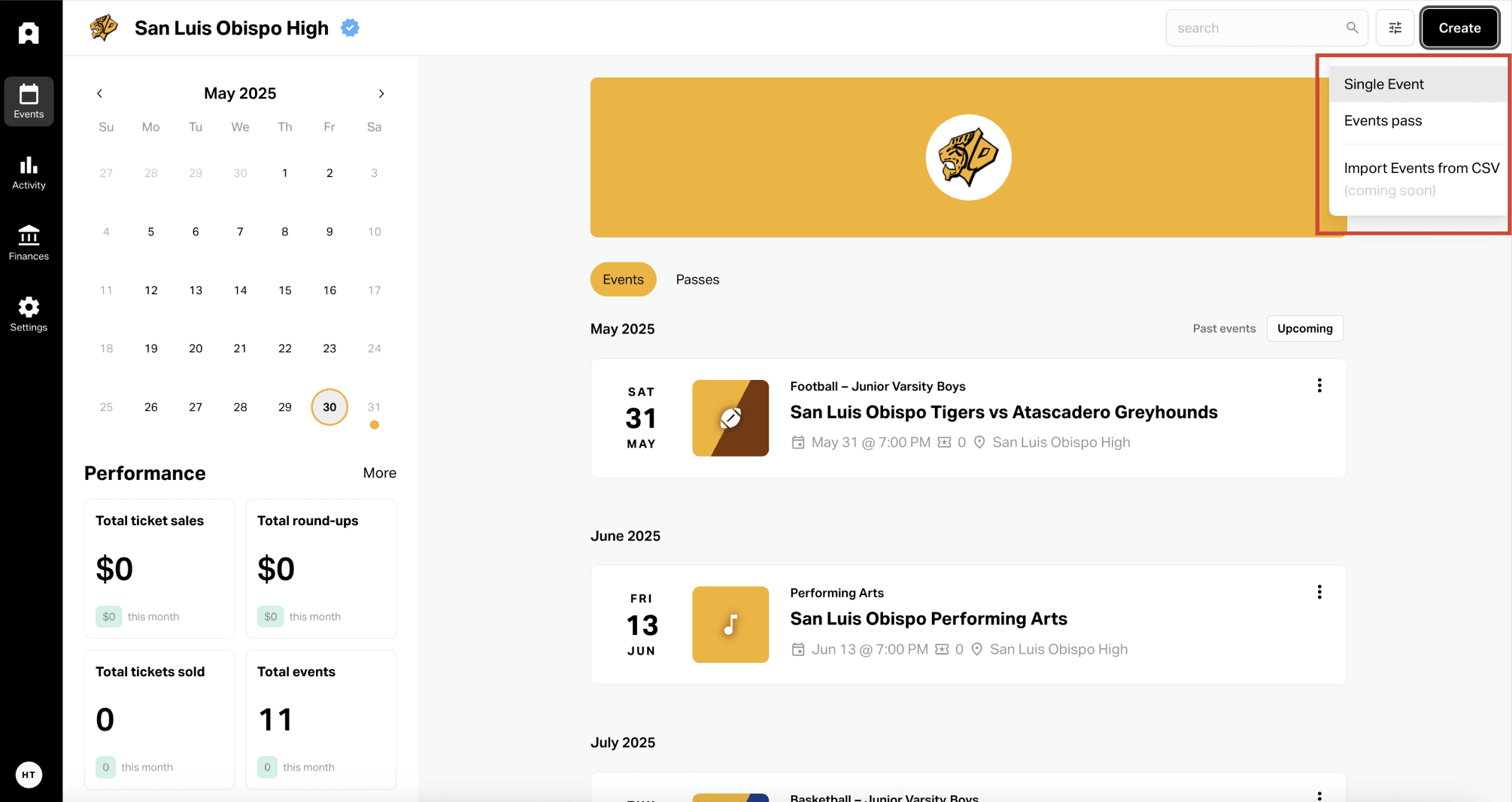
Task: Open the Activity sidebar section
Action: (x=29, y=172)
